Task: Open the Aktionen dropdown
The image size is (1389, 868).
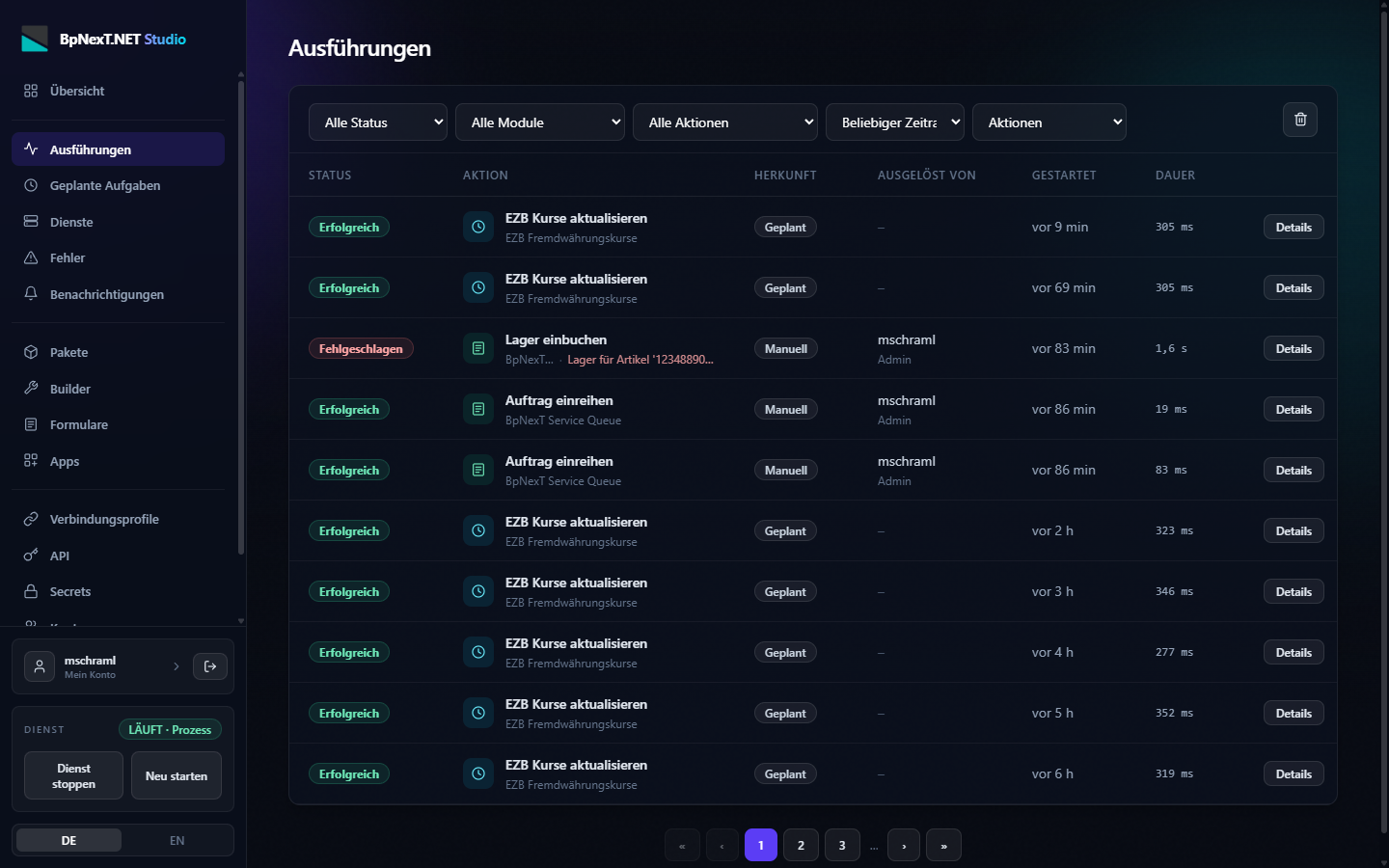Action: [1049, 122]
